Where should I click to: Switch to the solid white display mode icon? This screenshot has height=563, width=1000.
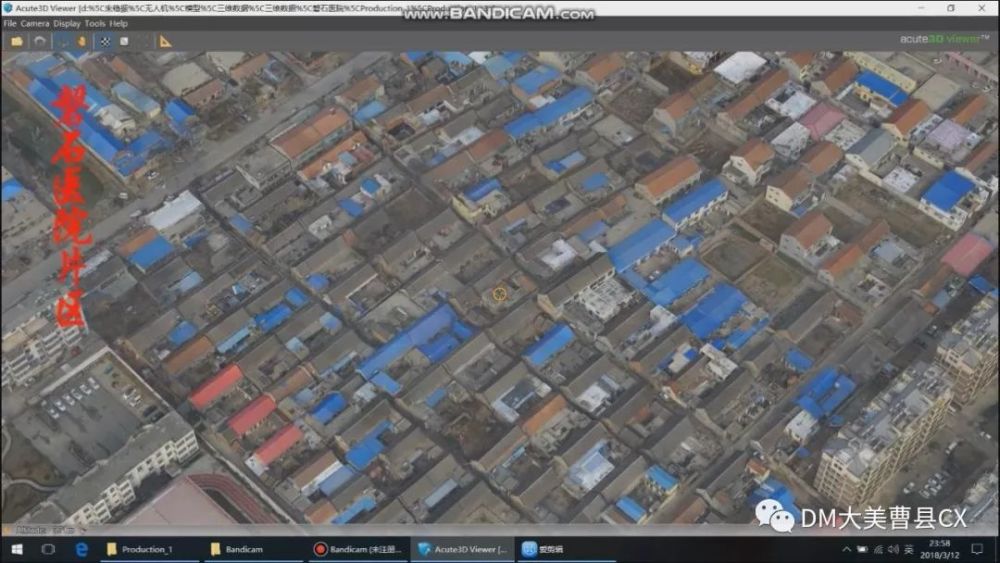(x=124, y=41)
